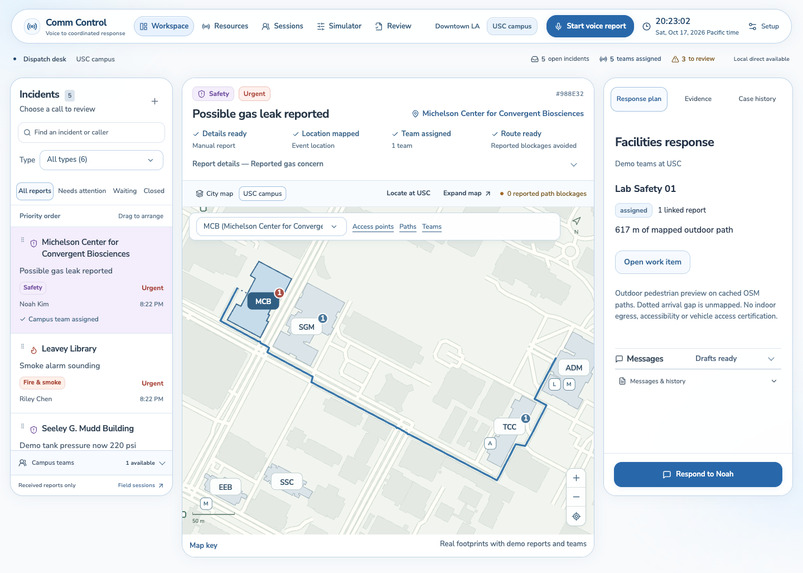The width and height of the screenshot is (803, 573).
Task: Select the Downtown LA region toggle
Action: (457, 26)
